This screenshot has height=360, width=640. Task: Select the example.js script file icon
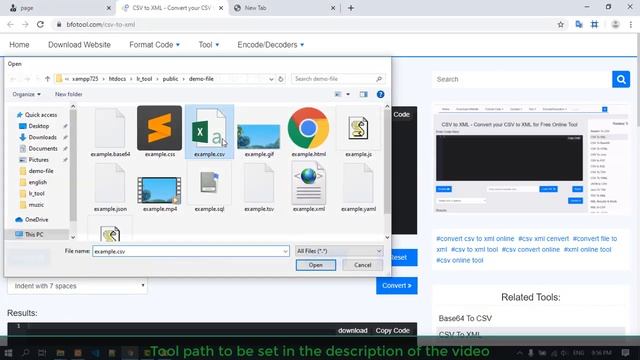click(358, 128)
